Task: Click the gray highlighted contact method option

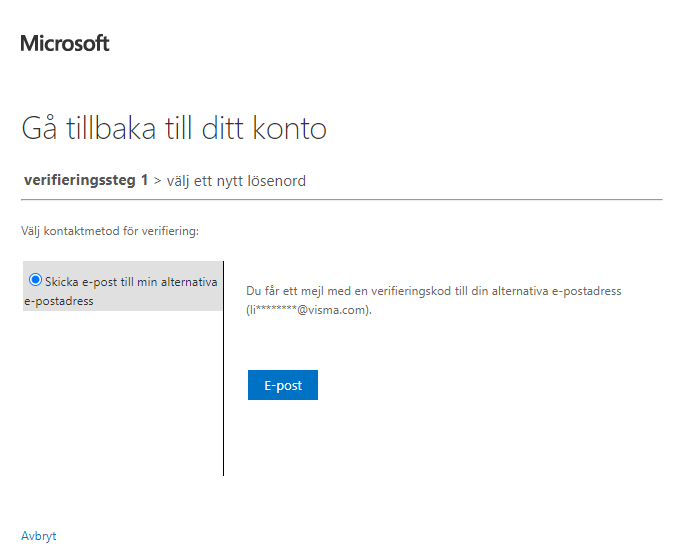Action: [123, 286]
